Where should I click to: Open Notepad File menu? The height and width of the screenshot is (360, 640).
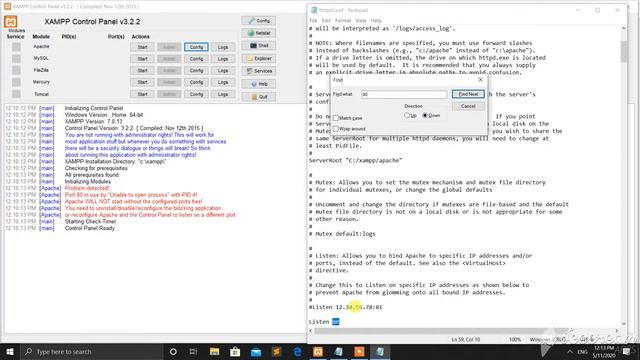[x=313, y=20]
